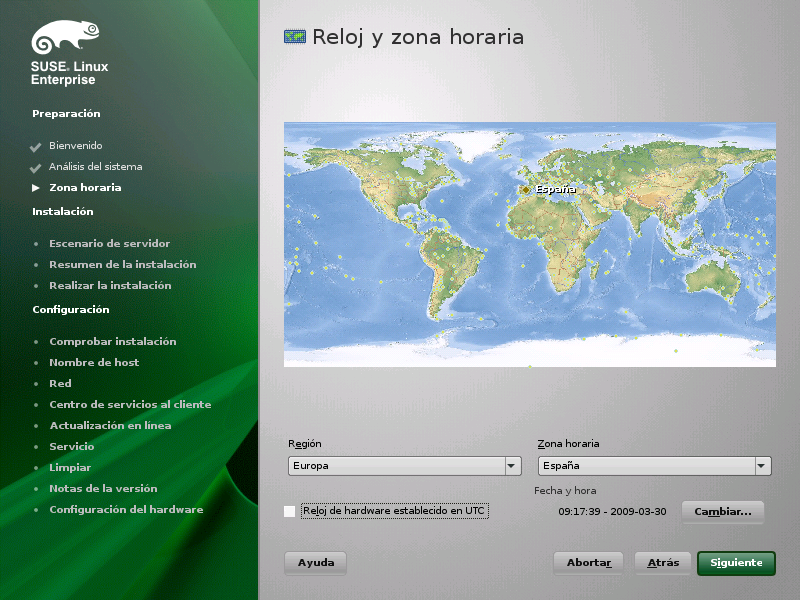Click Australia on the world map
The width and height of the screenshot is (800, 600).
tap(713, 280)
